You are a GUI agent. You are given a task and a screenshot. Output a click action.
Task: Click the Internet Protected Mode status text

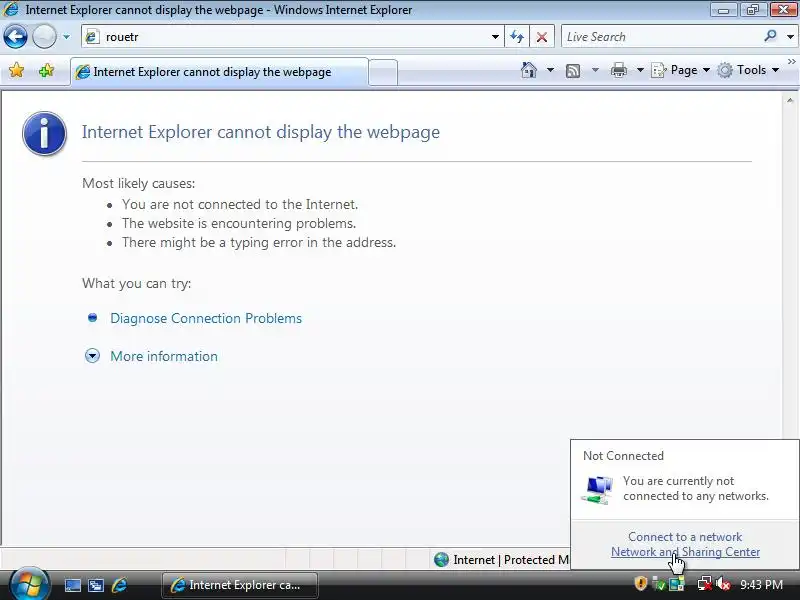(511, 560)
